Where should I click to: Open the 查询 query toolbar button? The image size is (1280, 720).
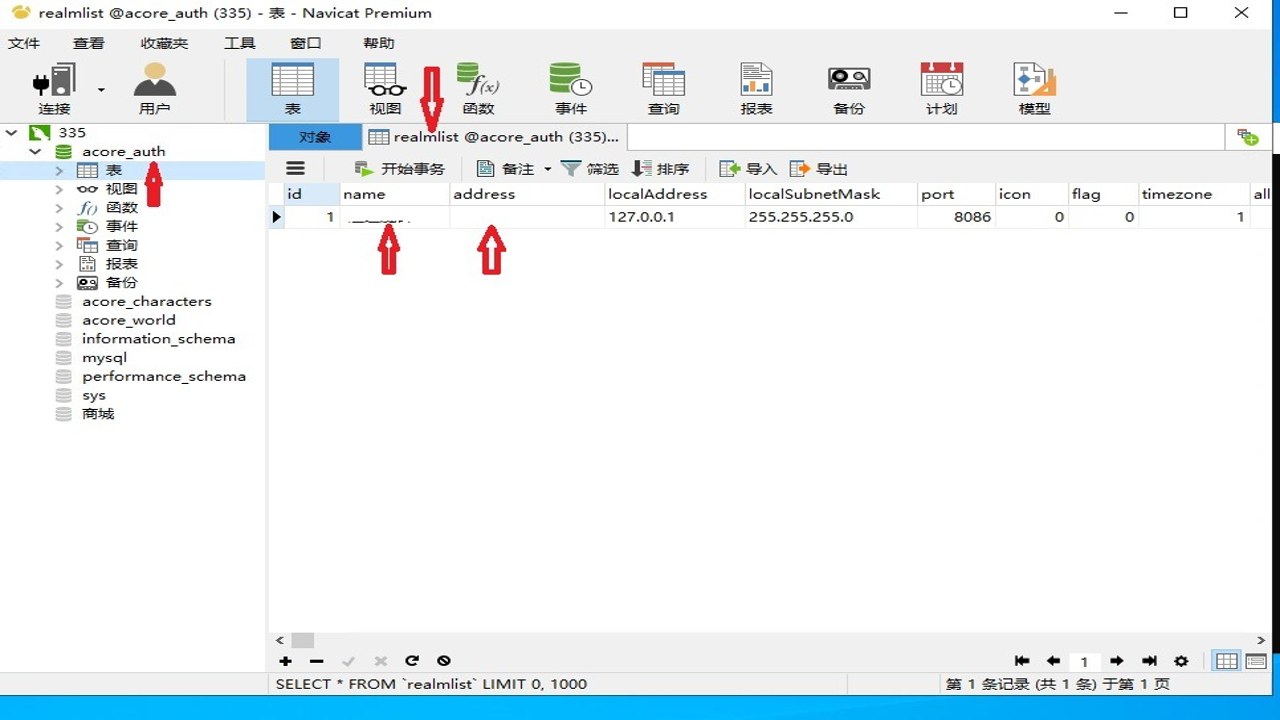[663, 90]
